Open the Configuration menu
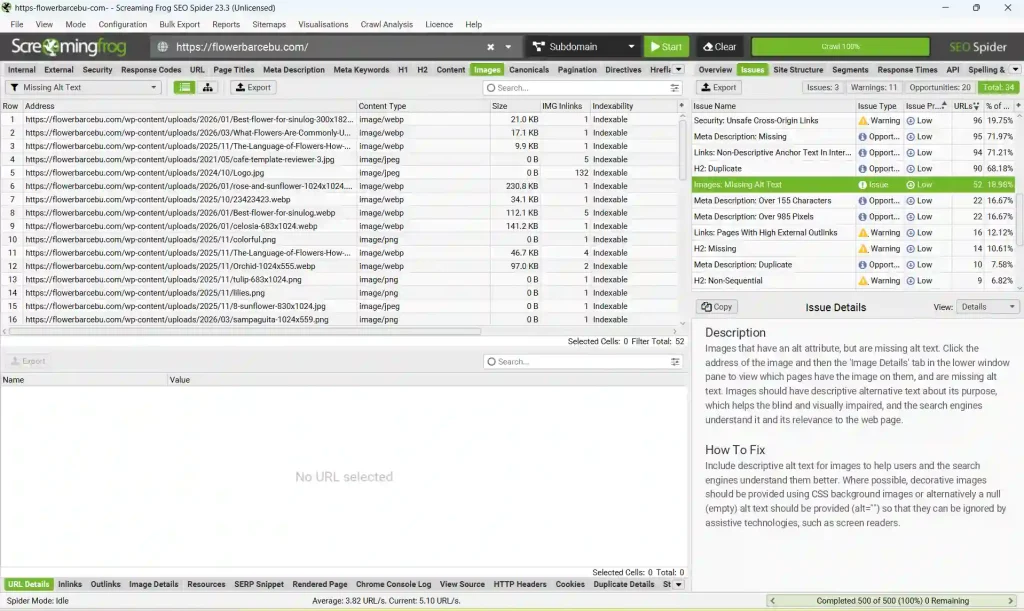Image resolution: width=1024 pixels, height=611 pixels. coord(123,24)
